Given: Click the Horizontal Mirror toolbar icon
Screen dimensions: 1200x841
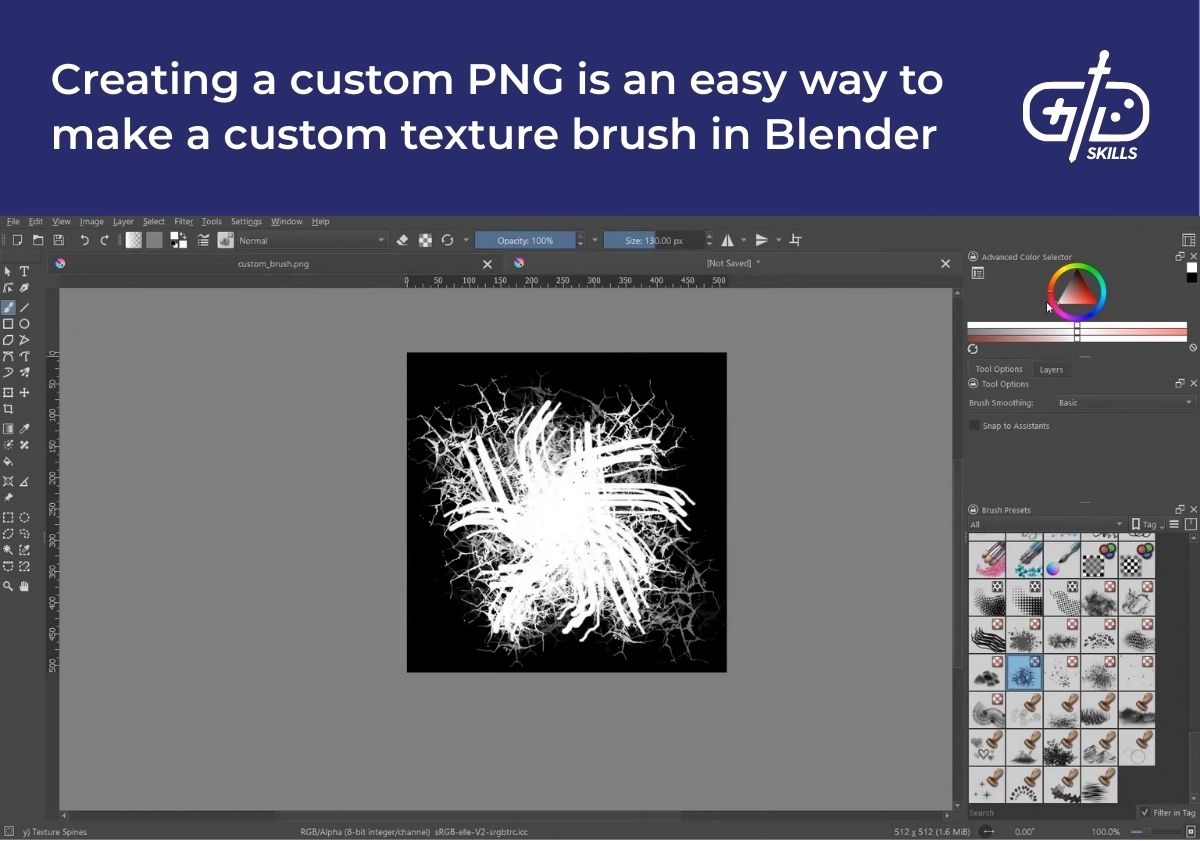Looking at the screenshot, I should click(x=726, y=240).
